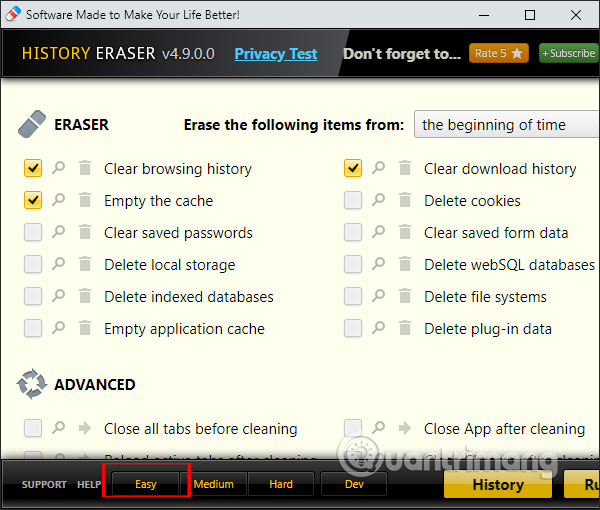Uncheck Empty the cache checkbox
The image size is (600, 510).
tap(33, 200)
